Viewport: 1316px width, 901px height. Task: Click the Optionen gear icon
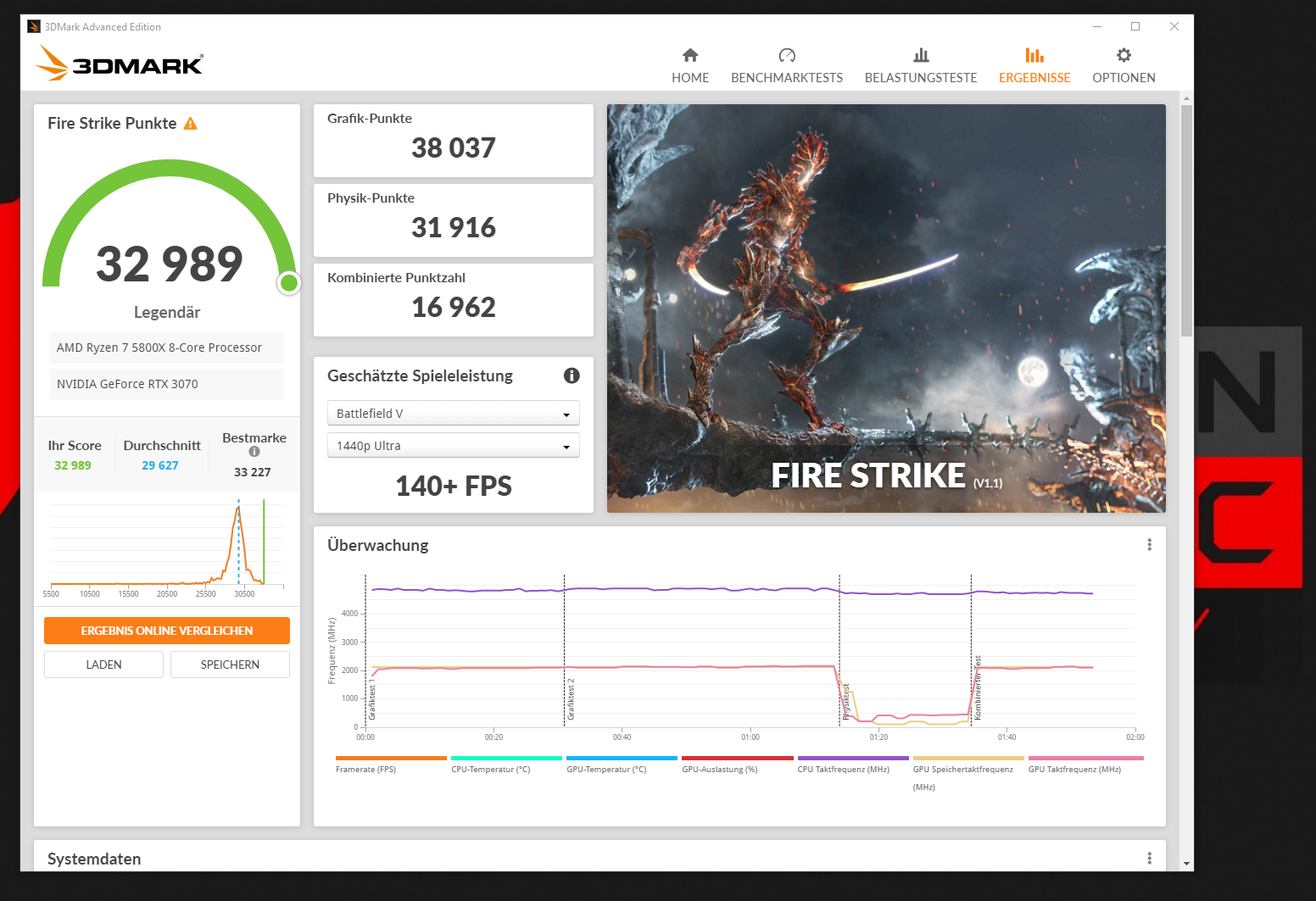[x=1124, y=55]
